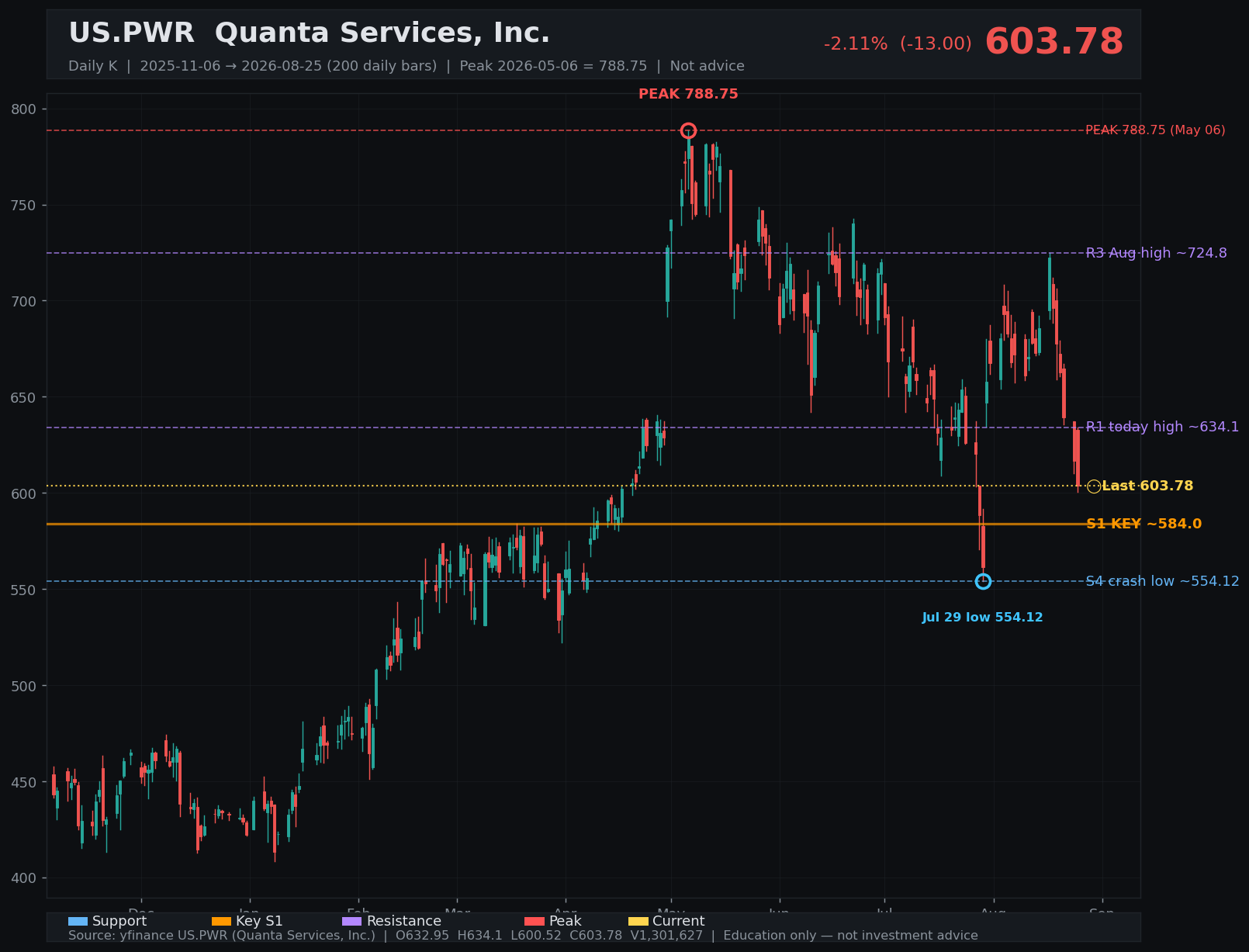Image resolution: width=1249 pixels, height=952 pixels.
Task: Click the 'Key S1' legend label
Action: click(259, 922)
